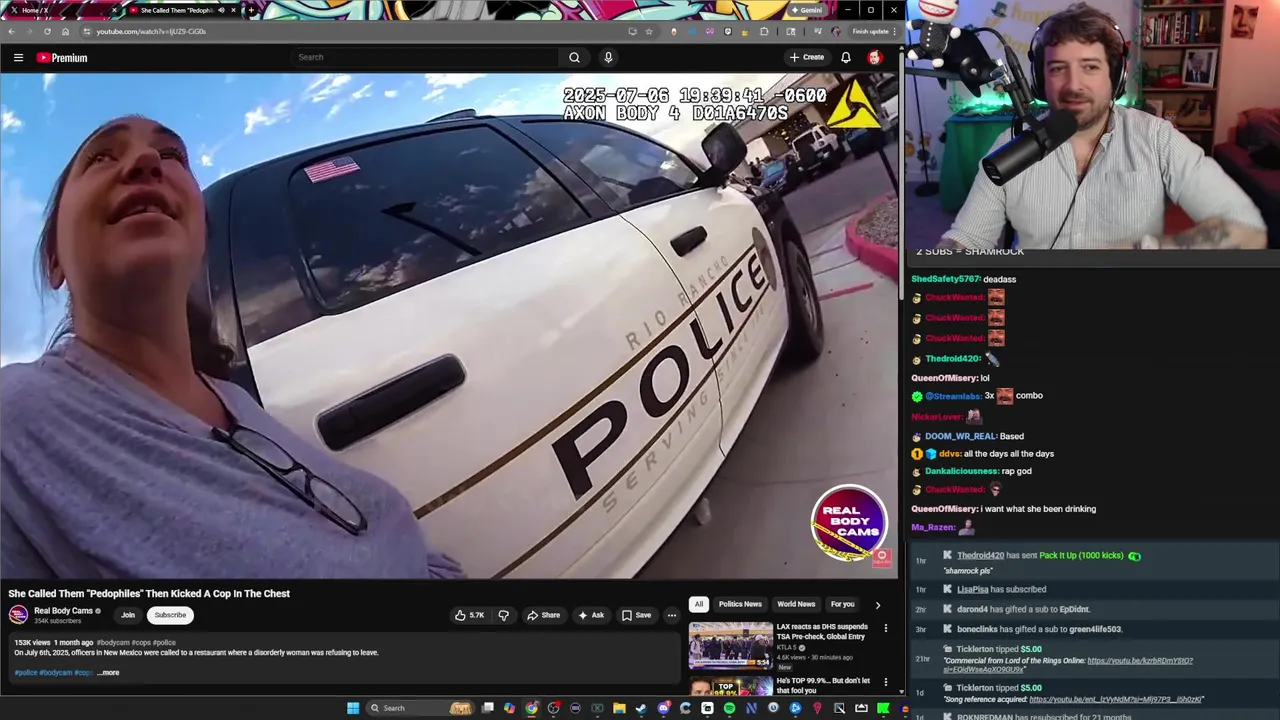Open the Real Body Cams channel name link
Image resolution: width=1280 pixels, height=720 pixels.
coord(63,611)
